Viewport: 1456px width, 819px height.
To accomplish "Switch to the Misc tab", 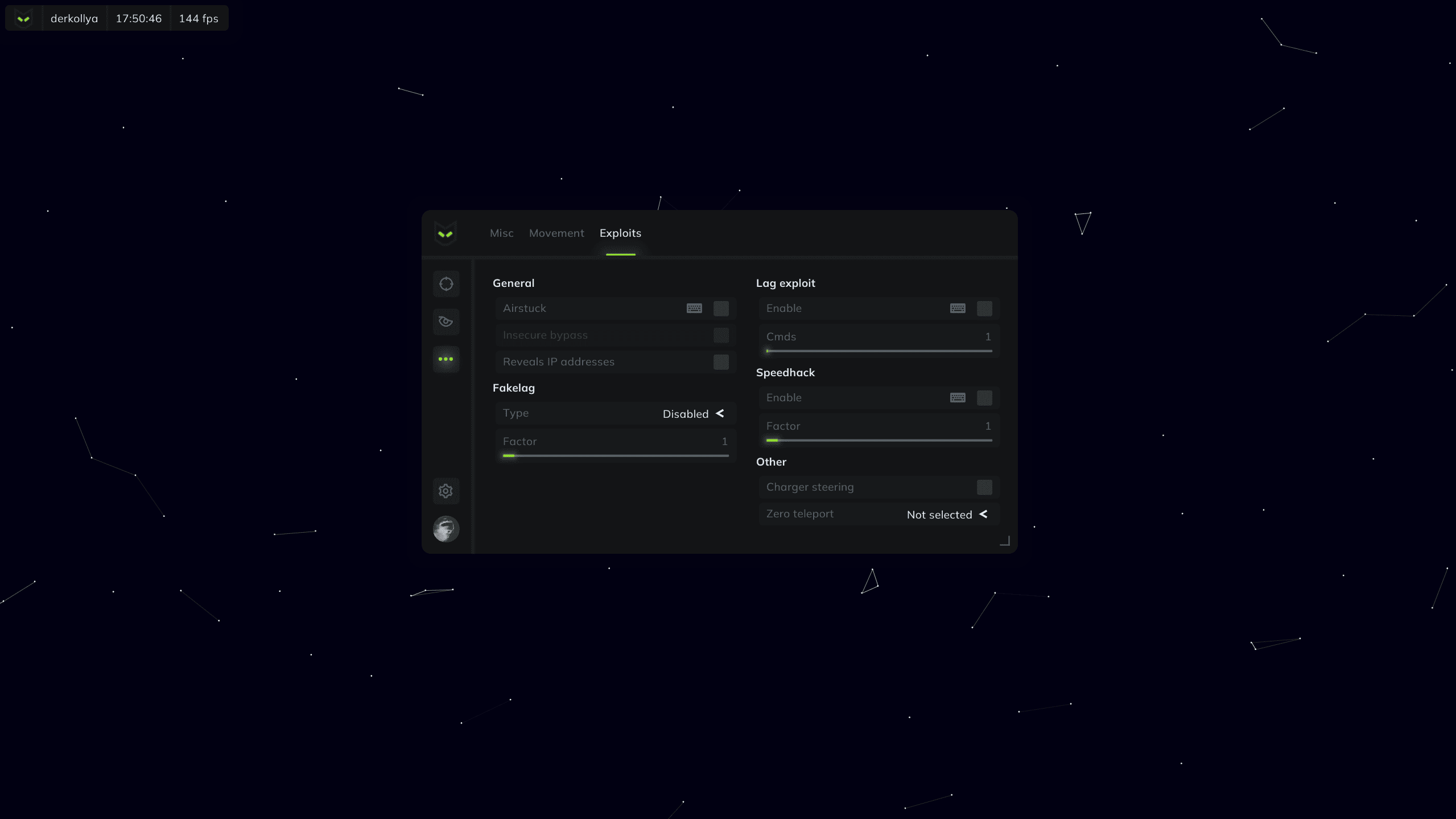I will click(x=501, y=233).
